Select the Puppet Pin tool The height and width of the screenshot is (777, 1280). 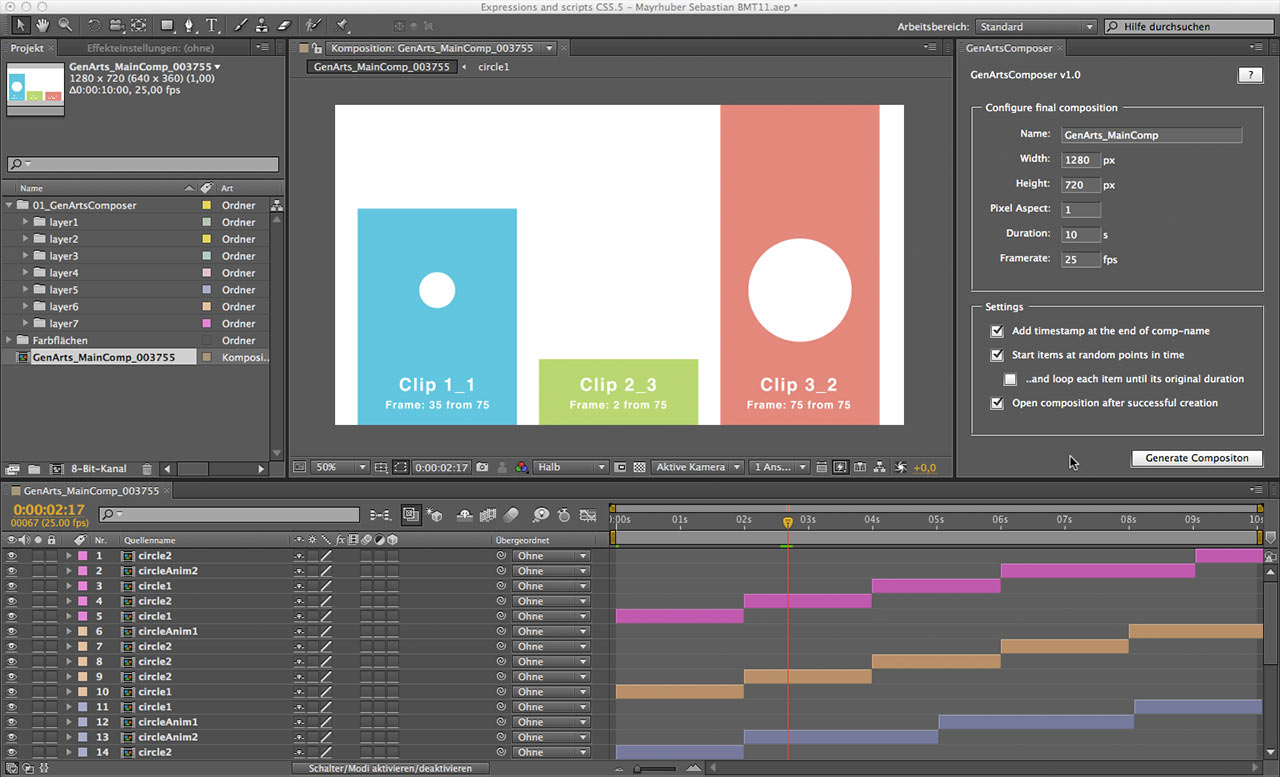pyautogui.click(x=343, y=25)
